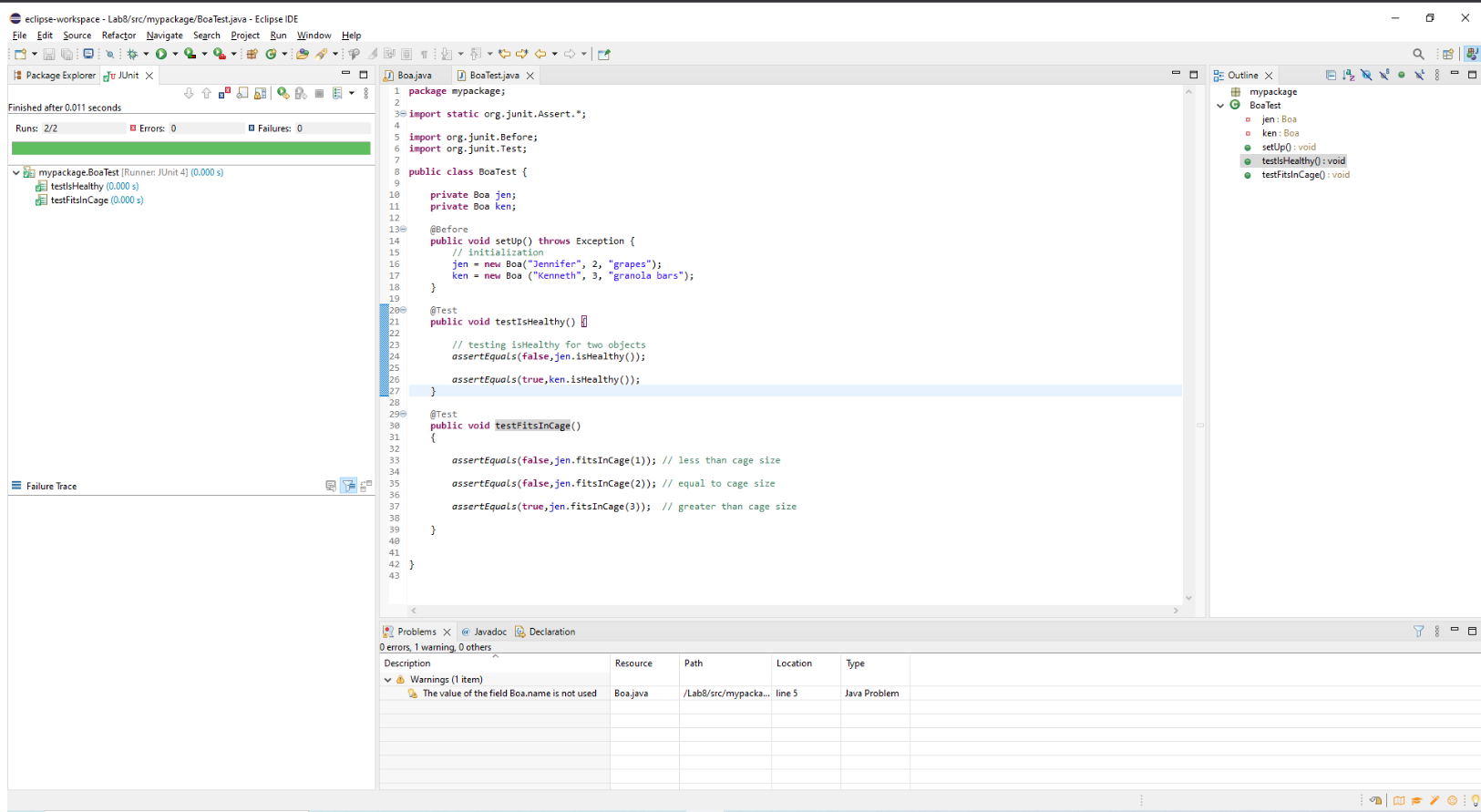Toggle alphabetical Sort in Outline
This screenshot has width=1481, height=812.
pyautogui.click(x=1349, y=75)
